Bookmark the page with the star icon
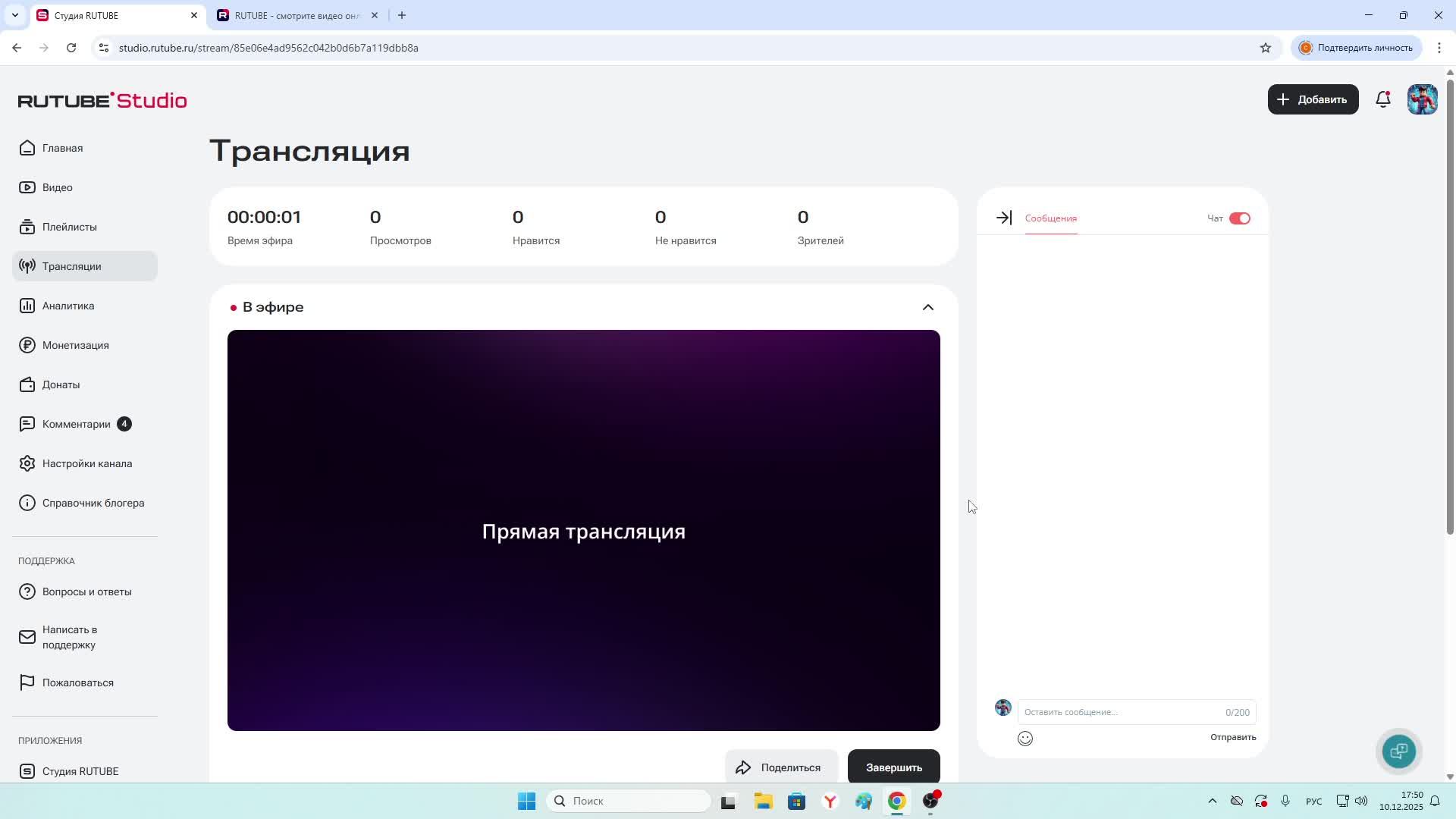 coord(1265,48)
